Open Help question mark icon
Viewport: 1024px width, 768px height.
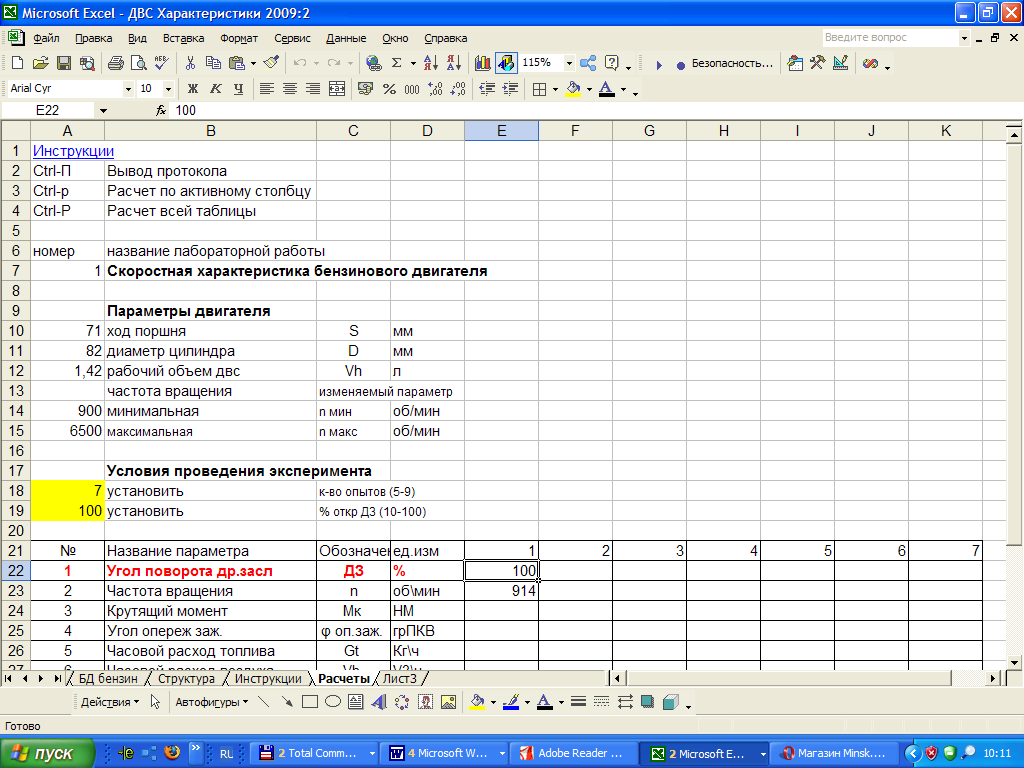[x=612, y=63]
